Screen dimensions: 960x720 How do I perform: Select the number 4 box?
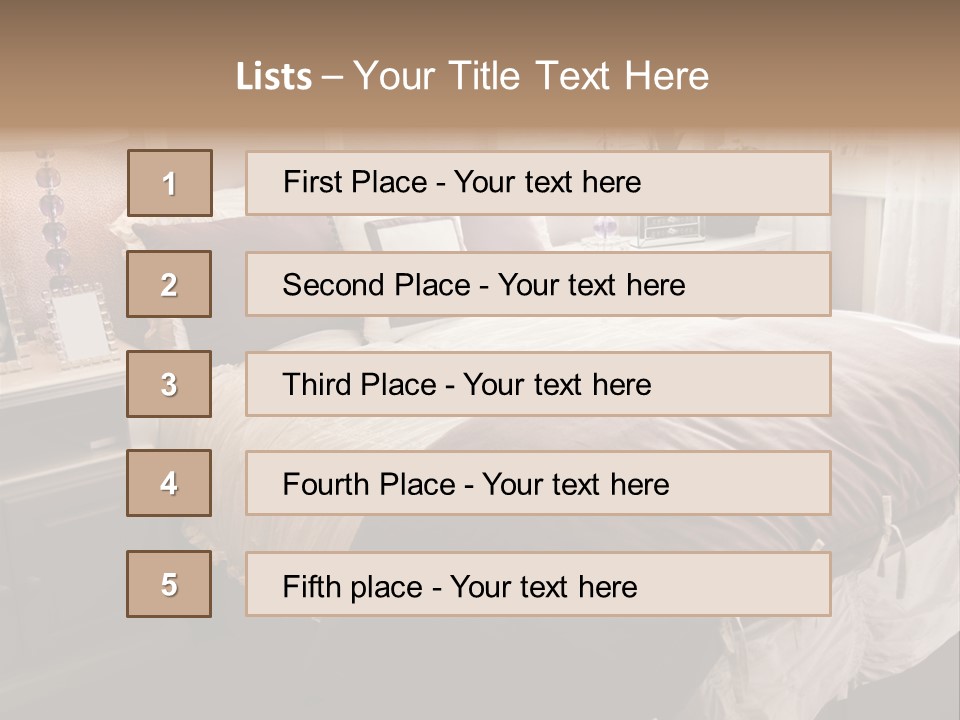click(x=169, y=483)
